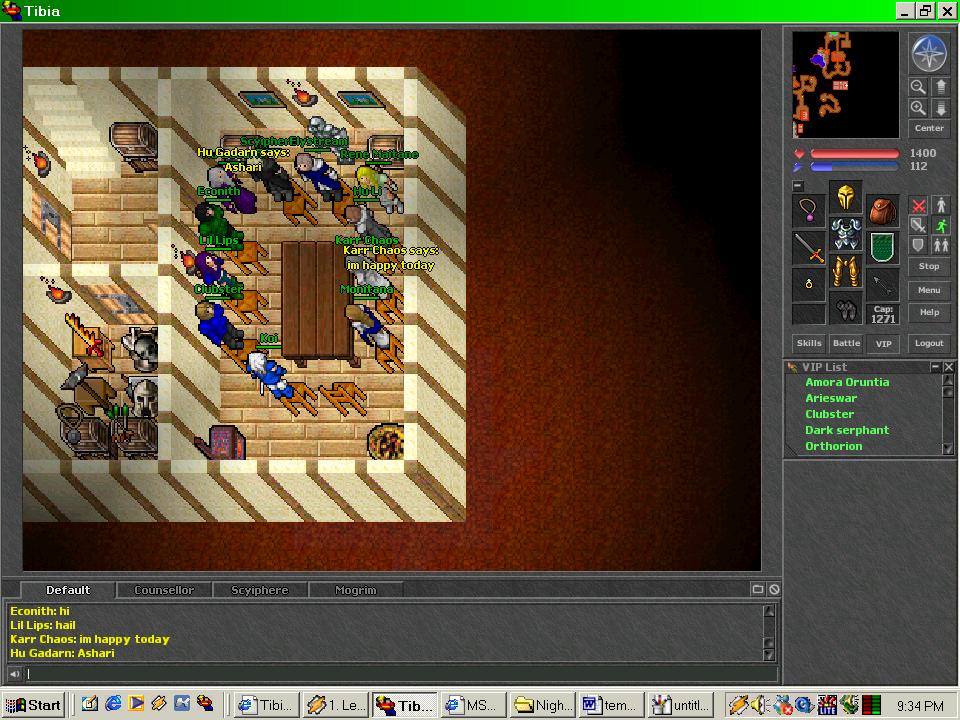Image resolution: width=960 pixels, height=720 pixels.
Task: Select Orthorion in the VIP List
Action: pyautogui.click(x=833, y=446)
